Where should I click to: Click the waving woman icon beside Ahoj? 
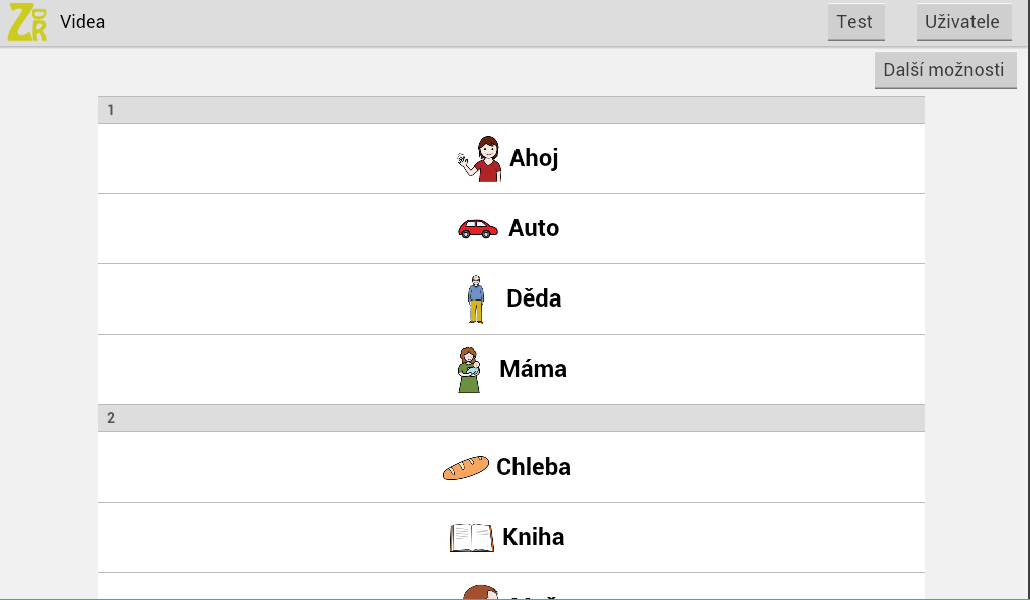coord(479,158)
